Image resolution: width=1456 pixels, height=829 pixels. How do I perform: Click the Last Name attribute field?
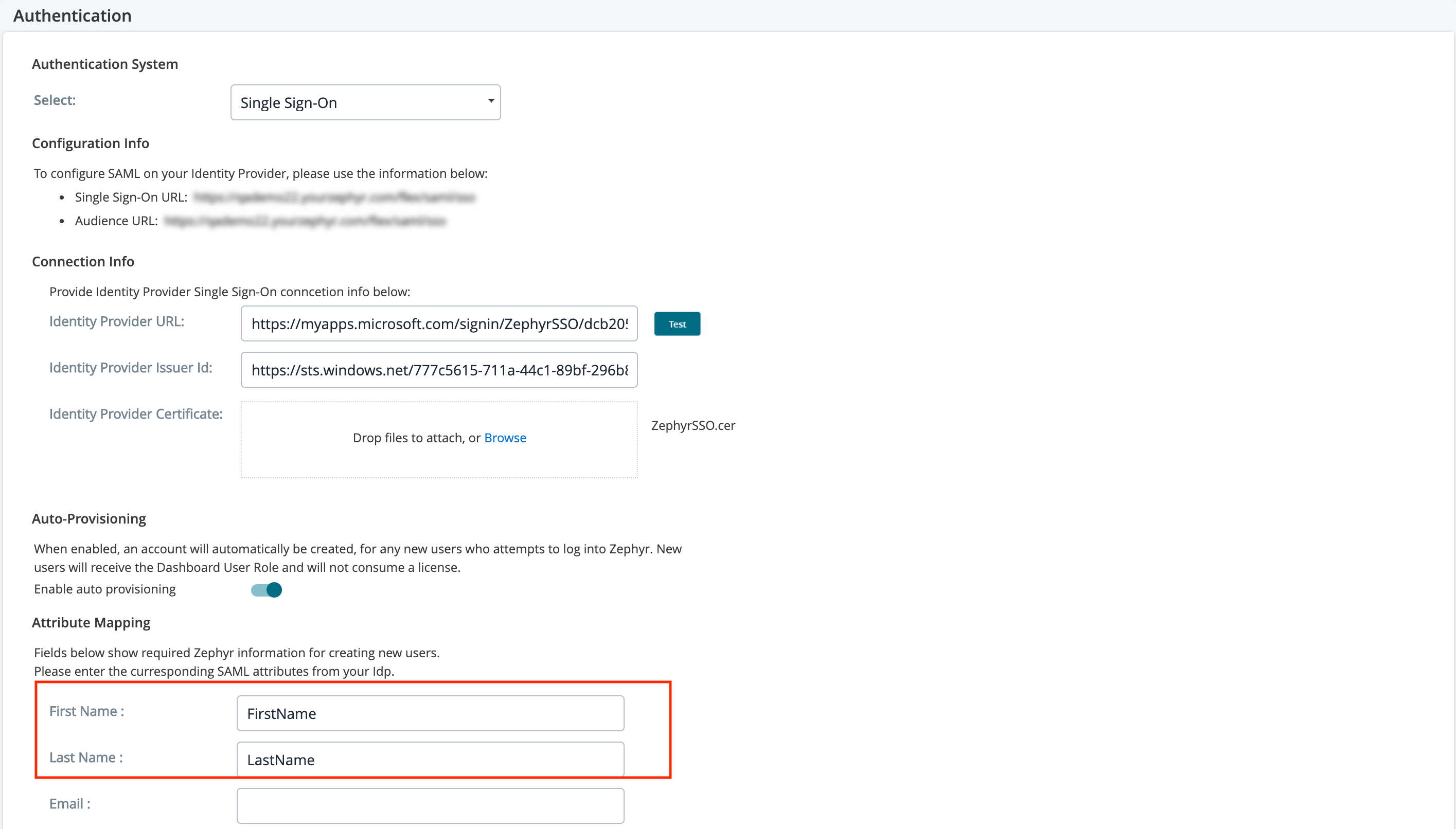click(x=430, y=760)
